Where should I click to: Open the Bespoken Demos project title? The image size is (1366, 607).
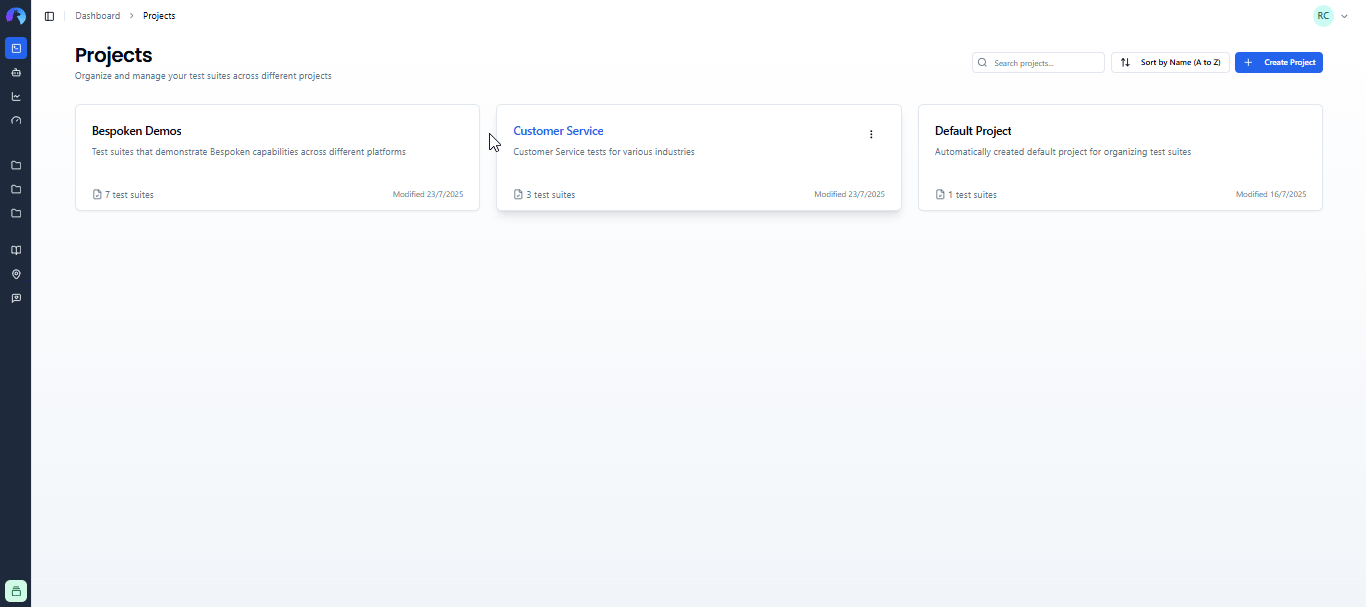point(137,131)
